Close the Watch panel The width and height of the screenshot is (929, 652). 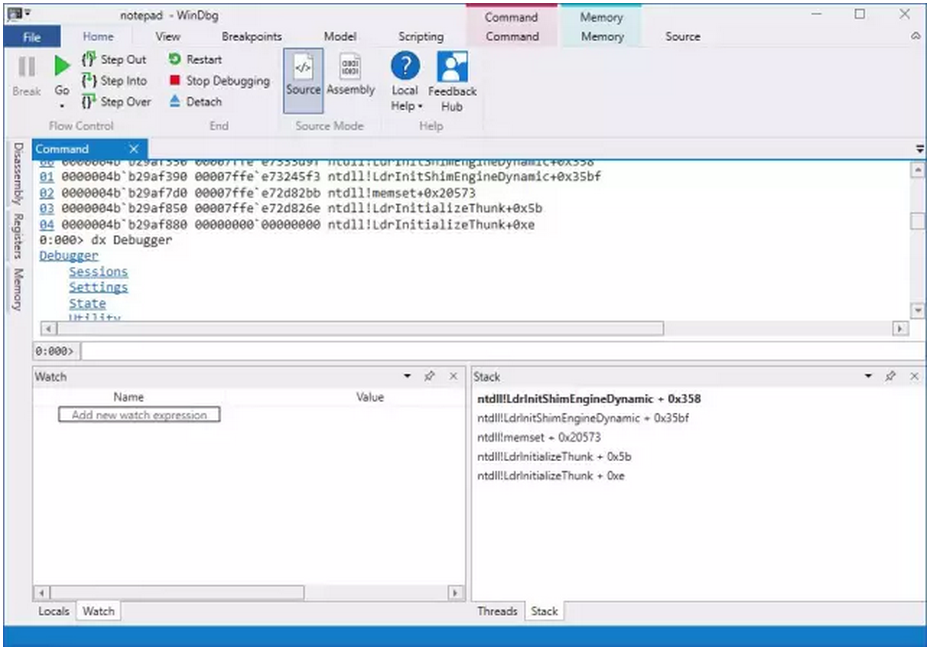pyautogui.click(x=453, y=376)
